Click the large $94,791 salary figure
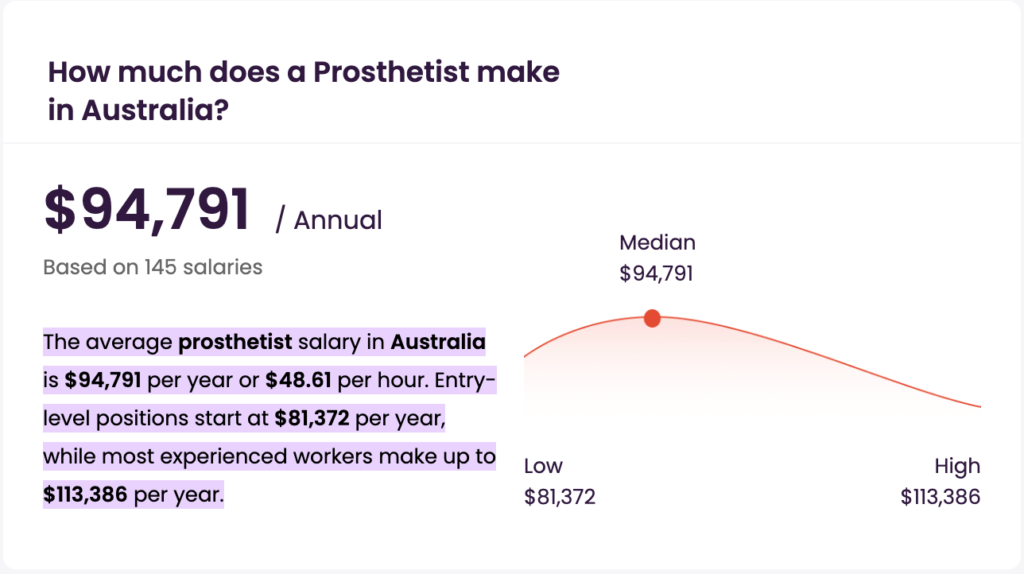Image resolution: width=1024 pixels, height=574 pixels. pos(146,210)
